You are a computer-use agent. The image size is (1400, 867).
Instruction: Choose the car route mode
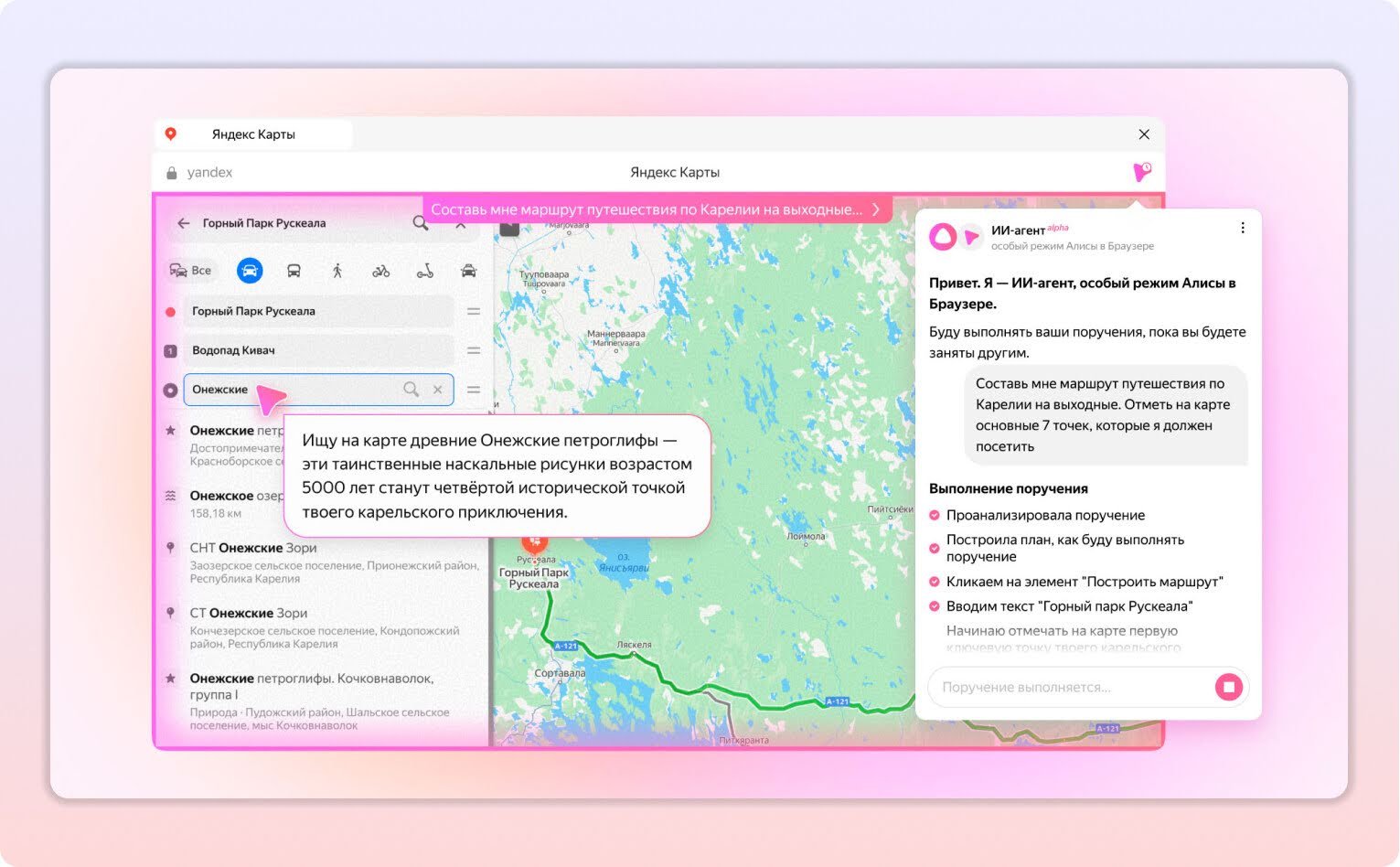tap(250, 271)
